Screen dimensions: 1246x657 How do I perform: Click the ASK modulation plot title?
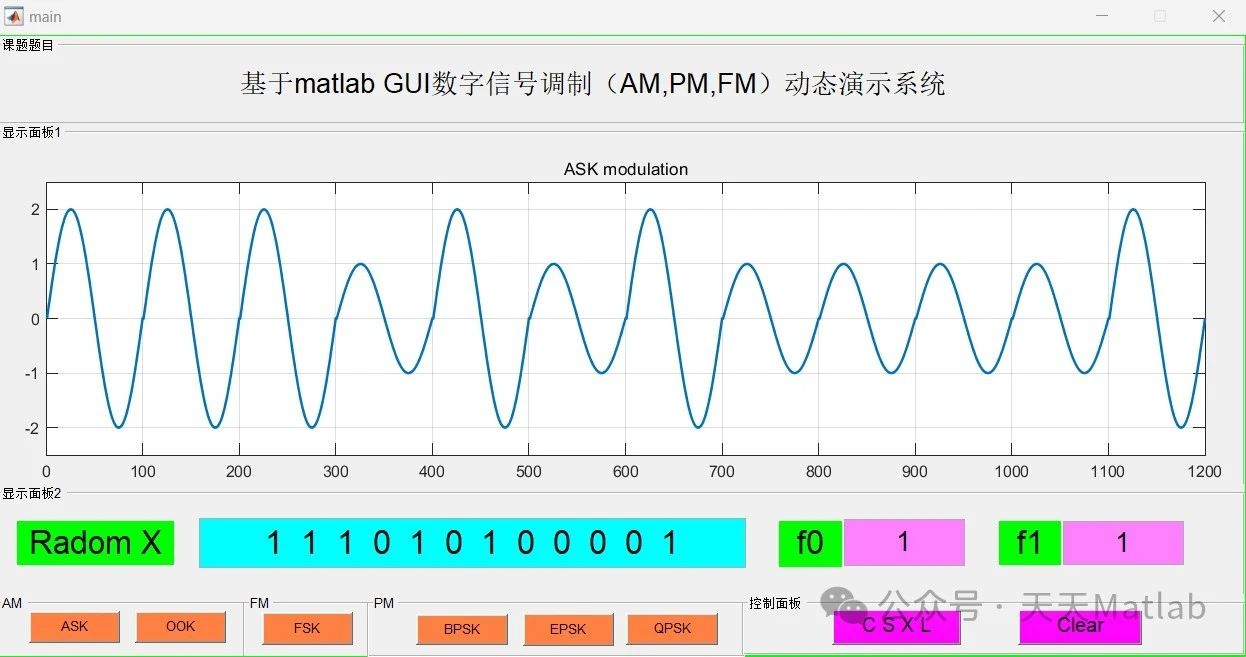pos(625,169)
